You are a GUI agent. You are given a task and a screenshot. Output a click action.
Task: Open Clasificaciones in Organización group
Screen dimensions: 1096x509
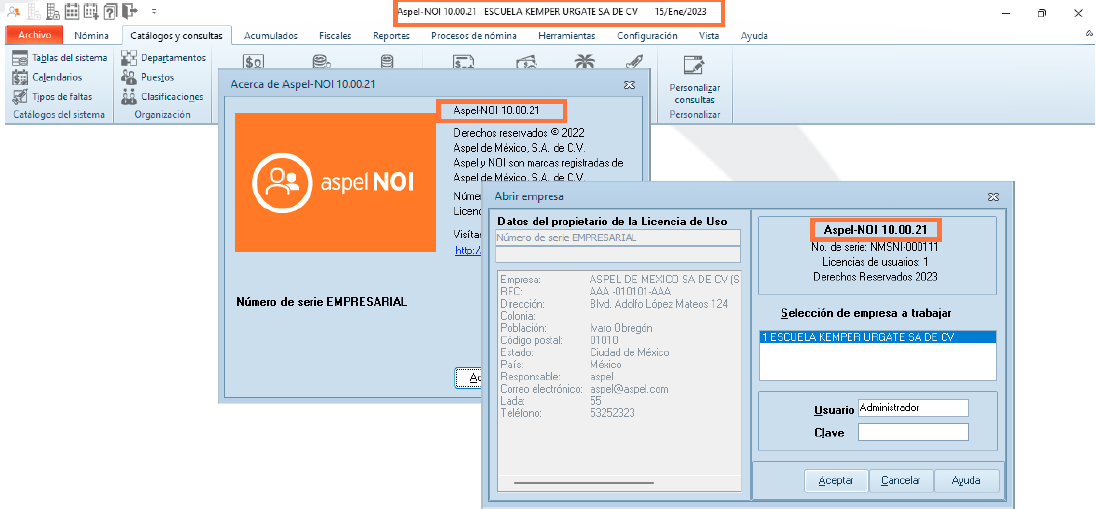point(162,96)
